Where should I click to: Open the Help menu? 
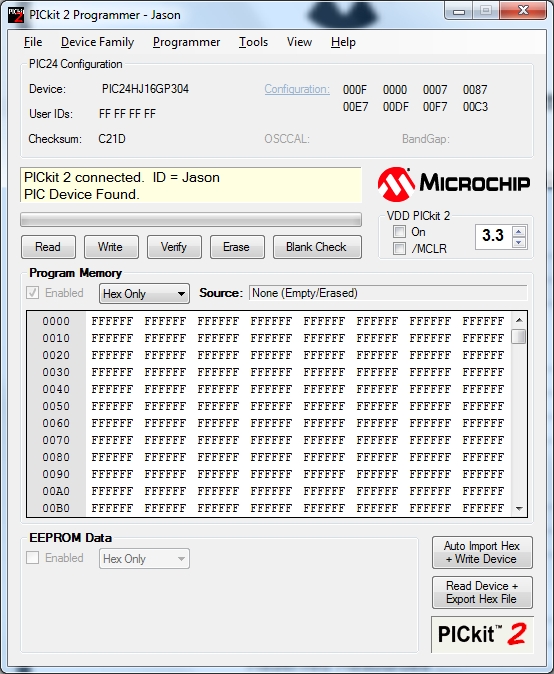click(343, 42)
